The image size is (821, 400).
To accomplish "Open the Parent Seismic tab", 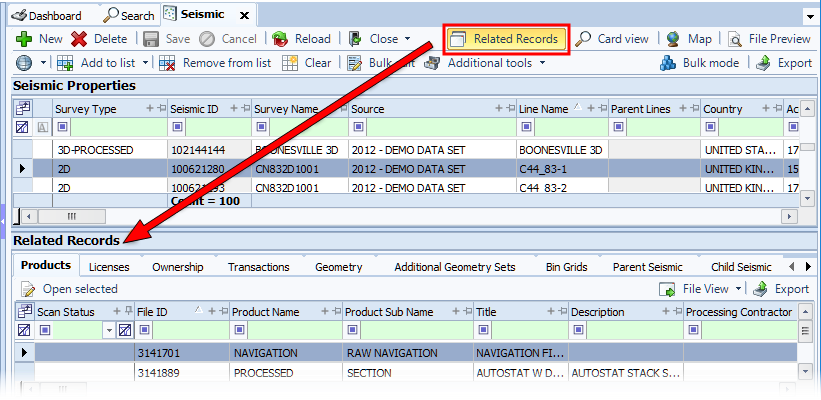I will 648,267.
